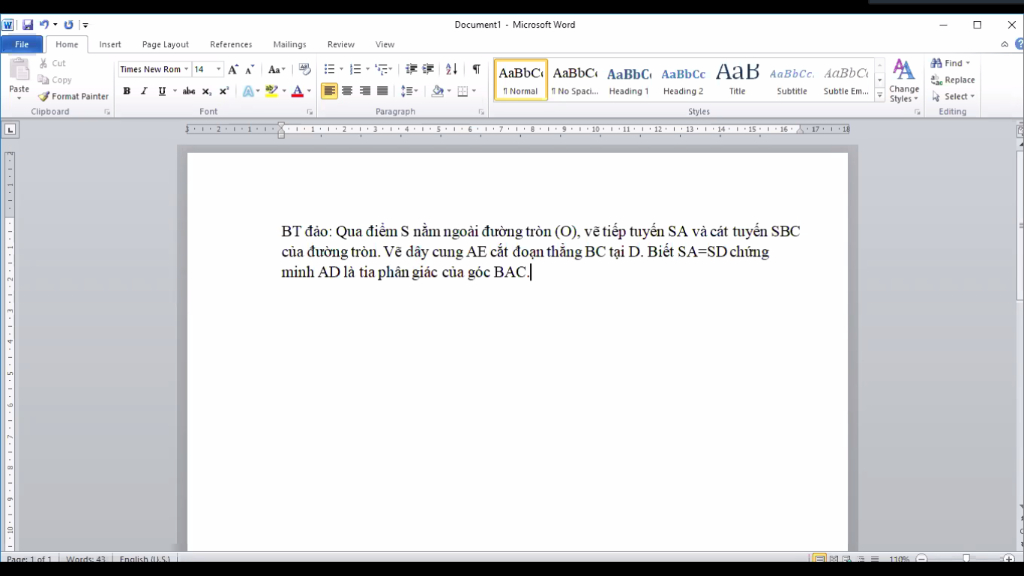
Task: Open Change Styles menu
Action: point(904,80)
